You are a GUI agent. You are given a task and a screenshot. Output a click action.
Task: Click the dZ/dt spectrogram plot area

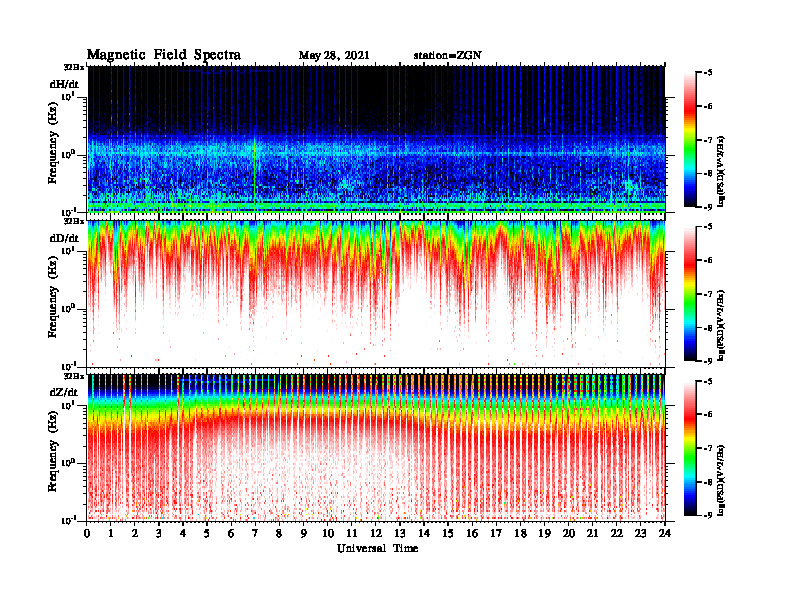(x=376, y=447)
